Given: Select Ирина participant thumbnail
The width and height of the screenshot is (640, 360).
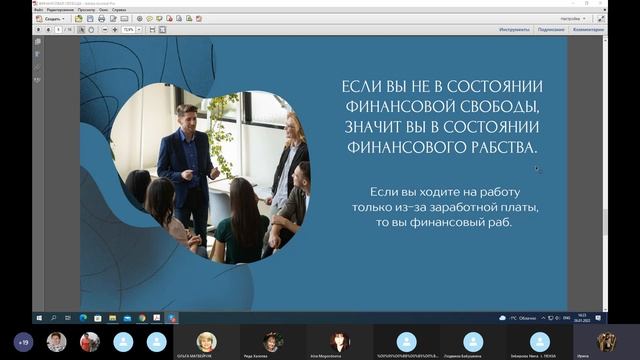Looking at the screenshot, I should click(x=606, y=342).
